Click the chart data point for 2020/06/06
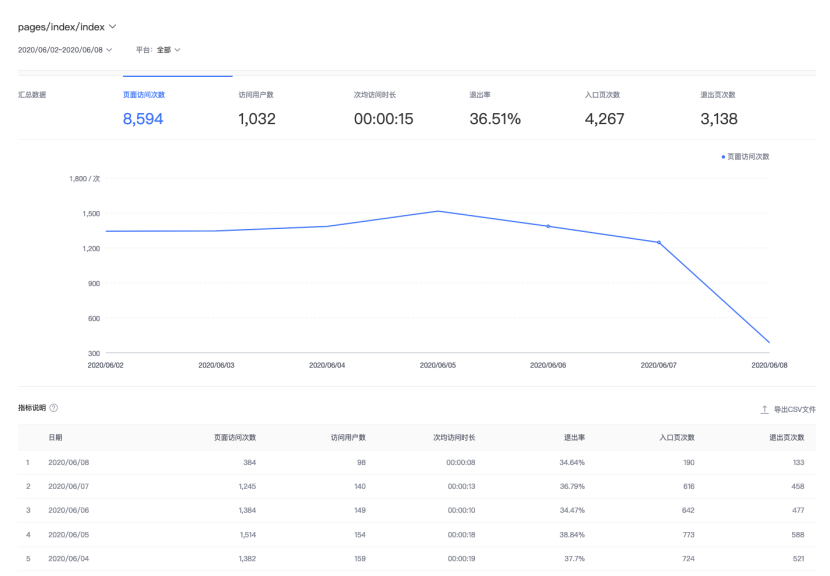This screenshot has width=830, height=576. [548, 226]
